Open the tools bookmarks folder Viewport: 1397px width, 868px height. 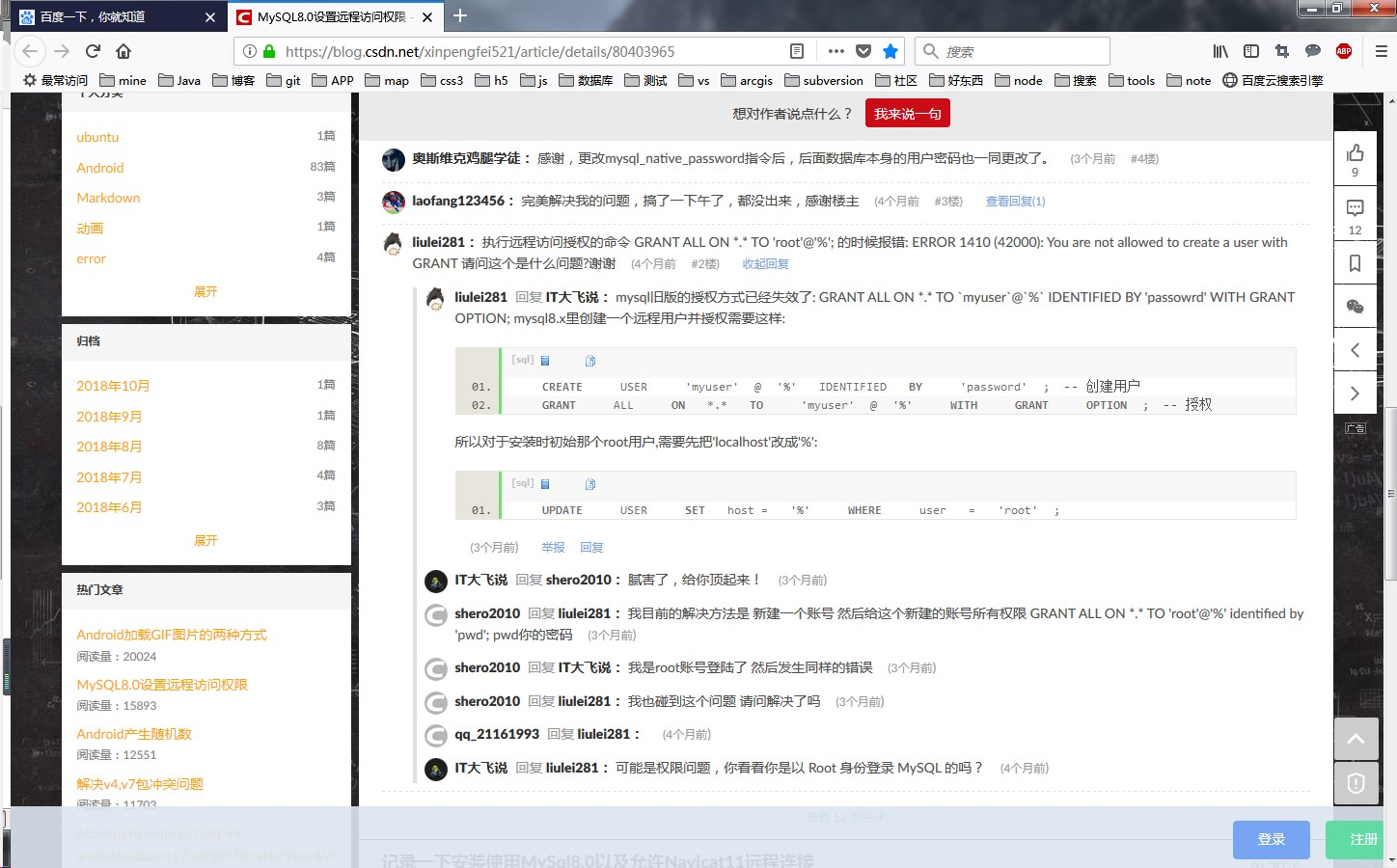(x=1132, y=80)
